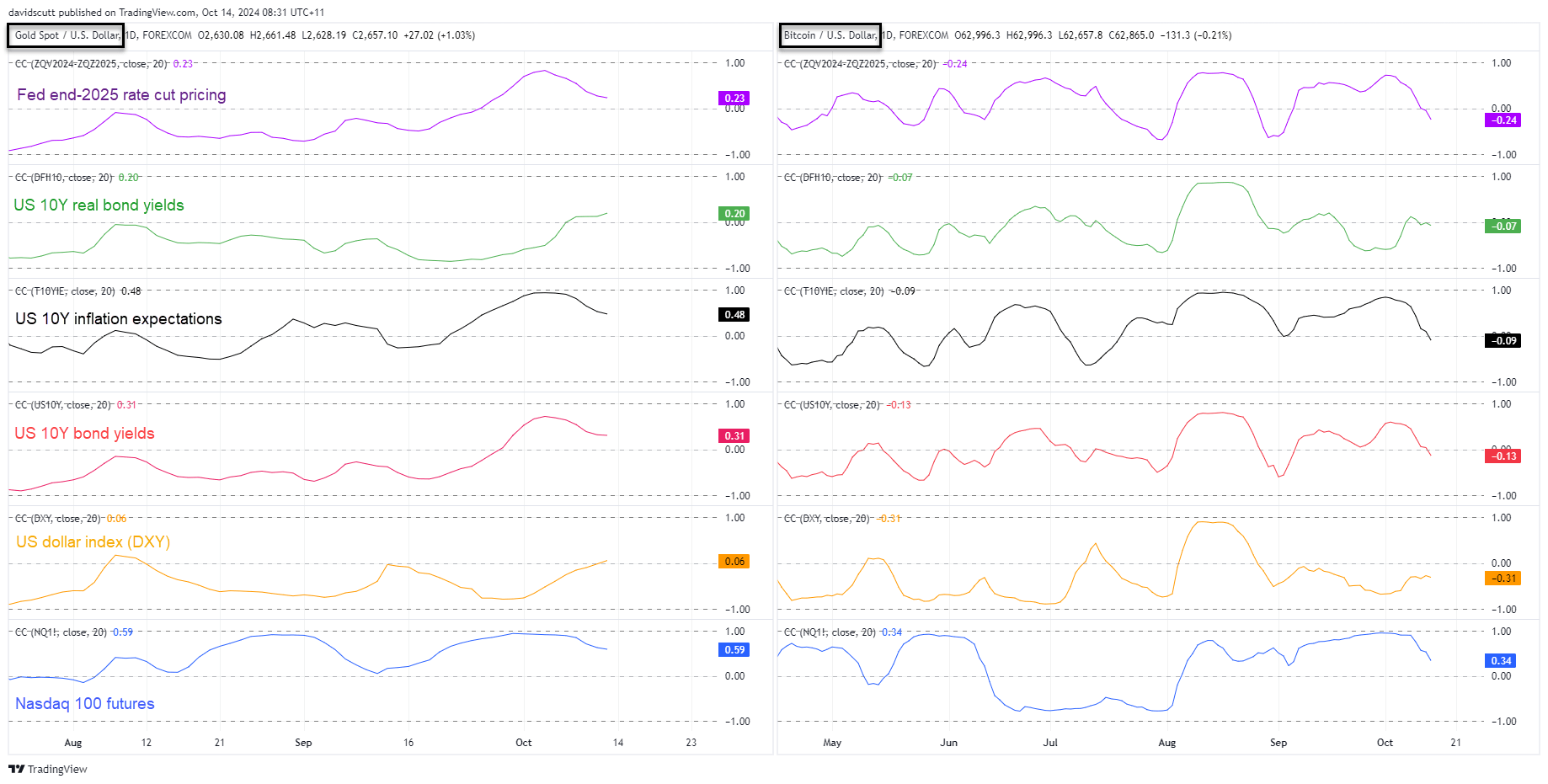Click 'Sep' on Gold chart date axis
The height and width of the screenshot is (784, 1548).
[x=303, y=743]
